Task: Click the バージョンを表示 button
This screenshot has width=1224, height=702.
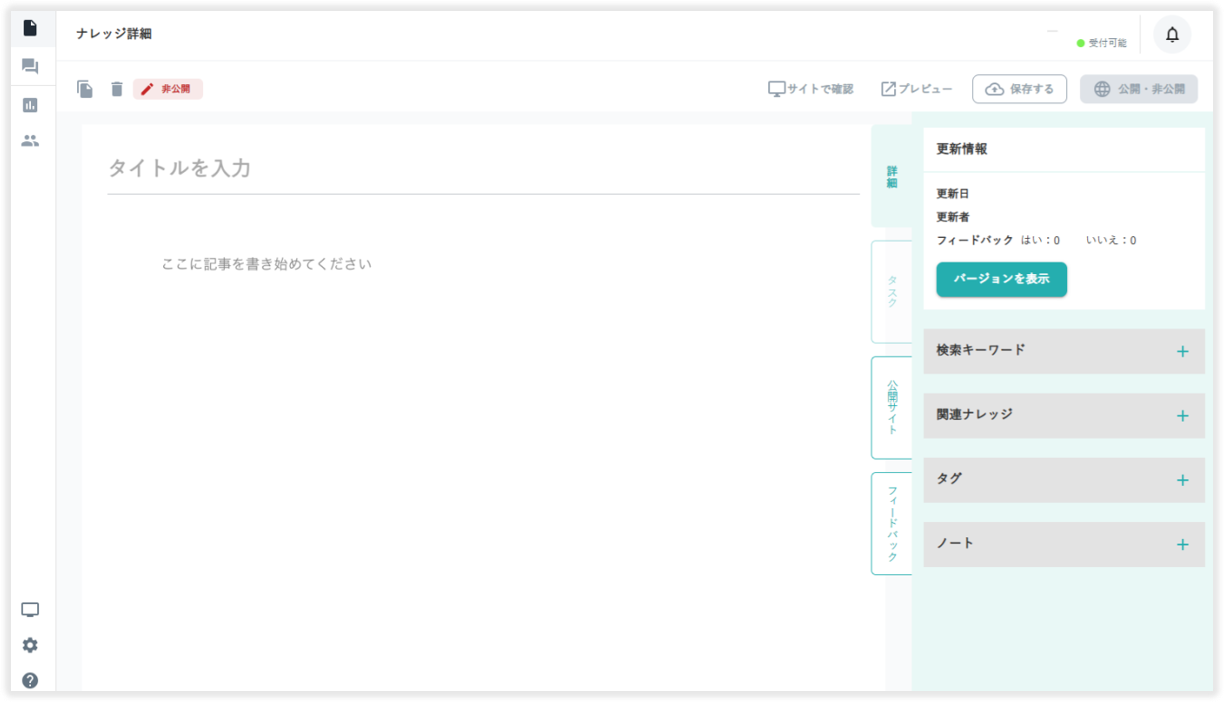Action: coord(1001,279)
